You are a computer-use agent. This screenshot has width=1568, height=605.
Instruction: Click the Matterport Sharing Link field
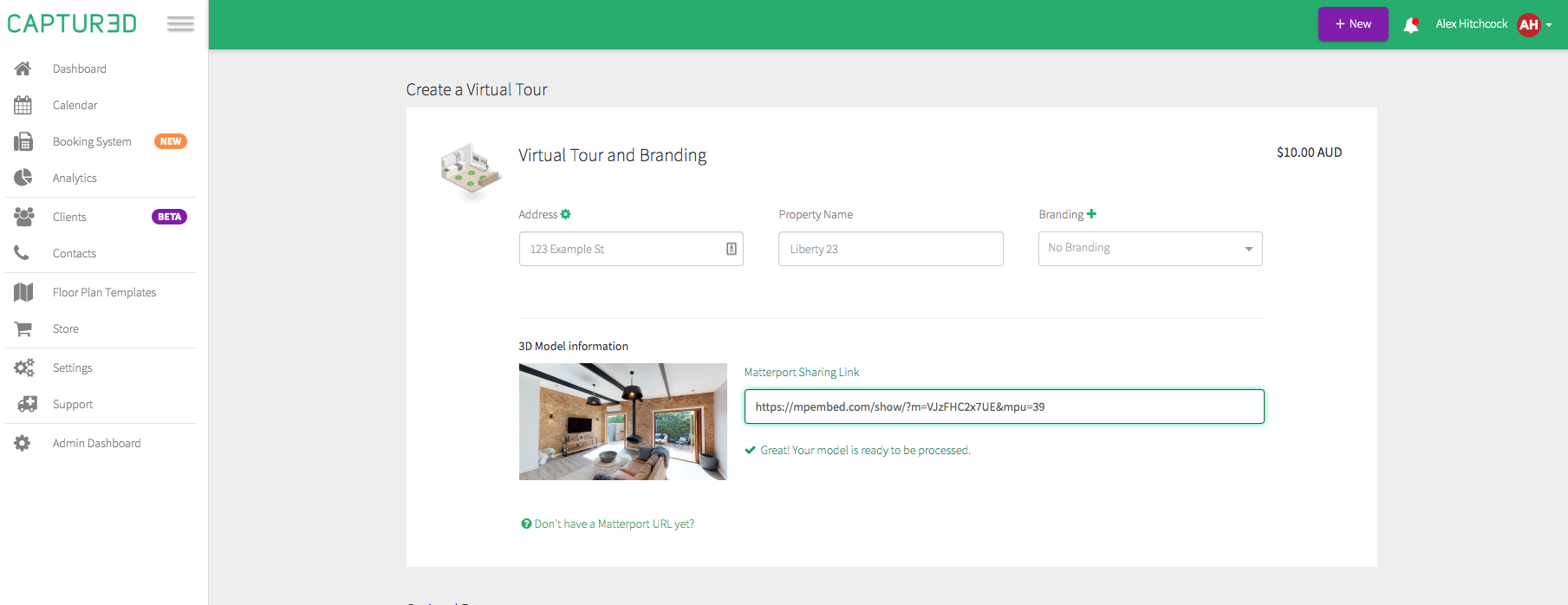coord(1004,407)
